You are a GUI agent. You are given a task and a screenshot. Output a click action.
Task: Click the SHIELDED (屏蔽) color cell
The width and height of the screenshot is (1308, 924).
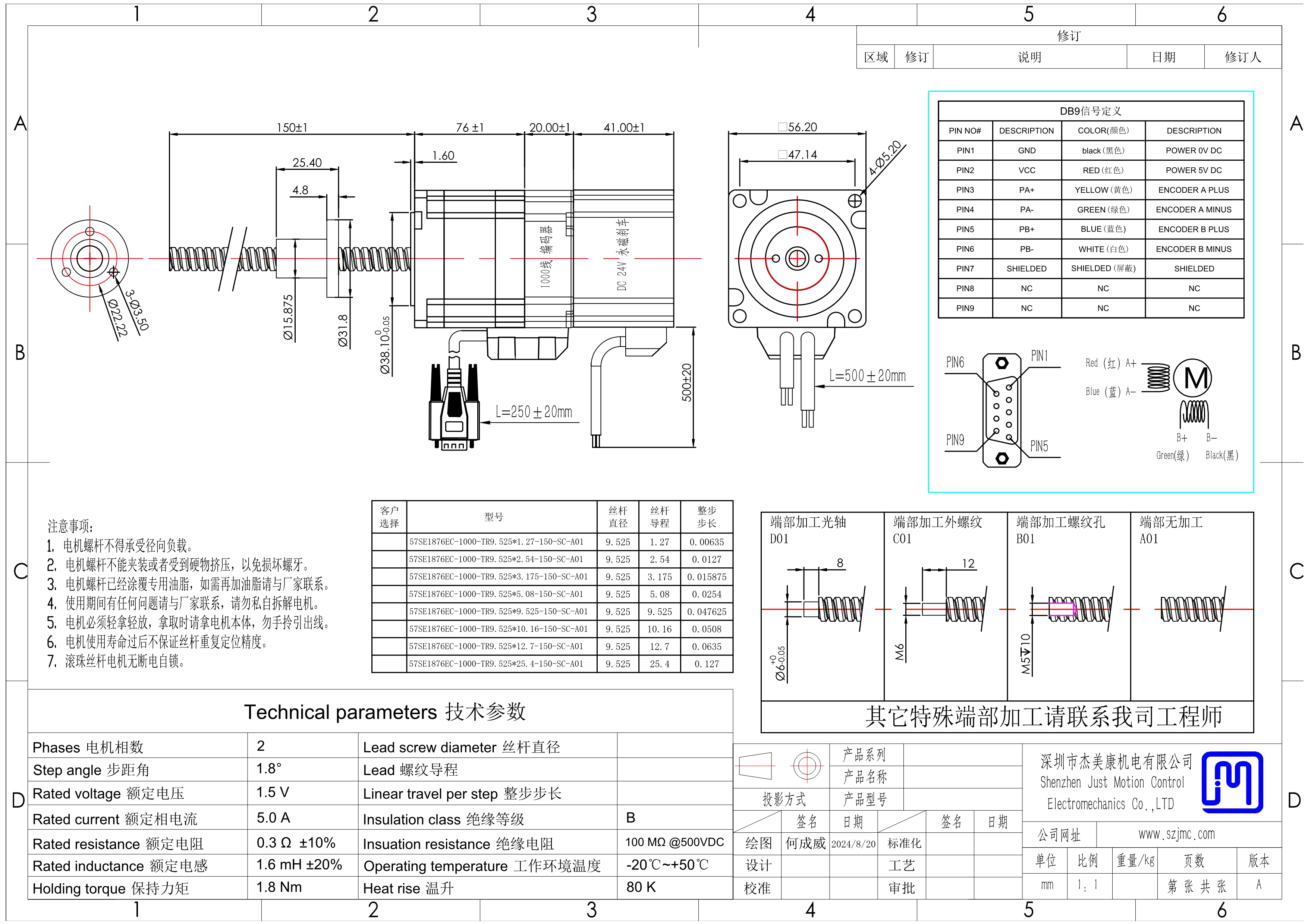point(1103,268)
